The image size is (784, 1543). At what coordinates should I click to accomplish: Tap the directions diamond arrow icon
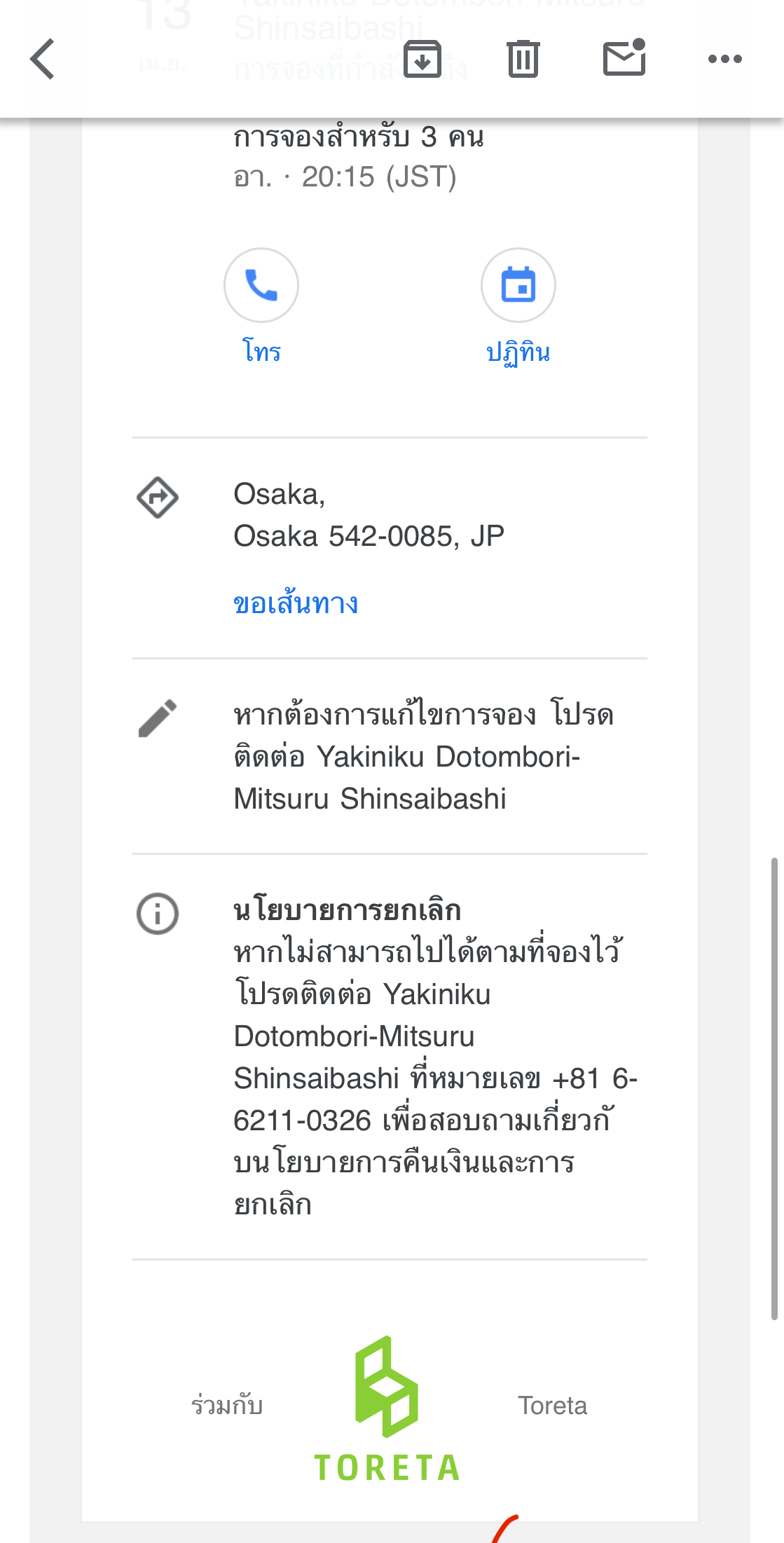[x=158, y=498]
